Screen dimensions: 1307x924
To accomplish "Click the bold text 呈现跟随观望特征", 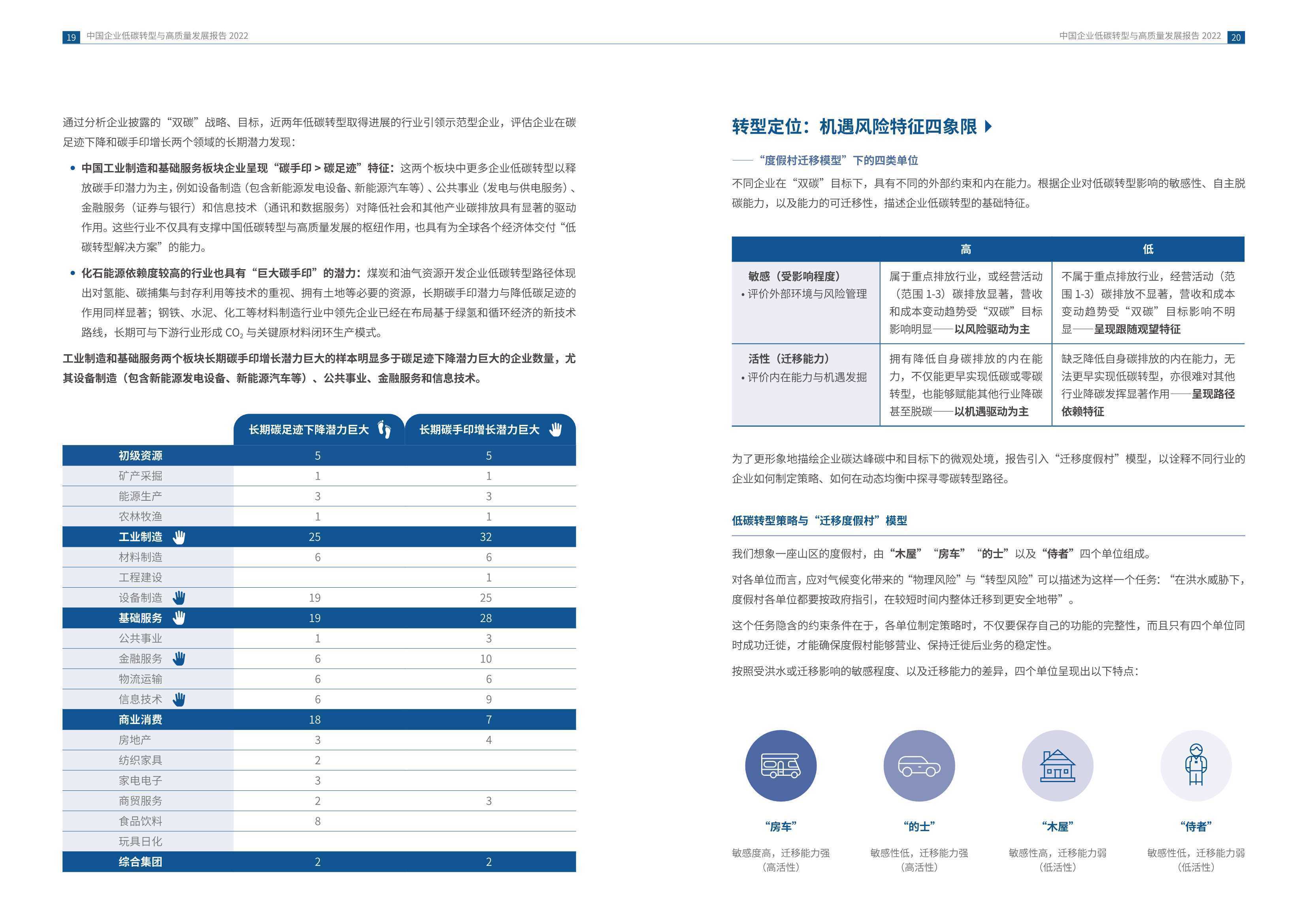I will point(1137,329).
